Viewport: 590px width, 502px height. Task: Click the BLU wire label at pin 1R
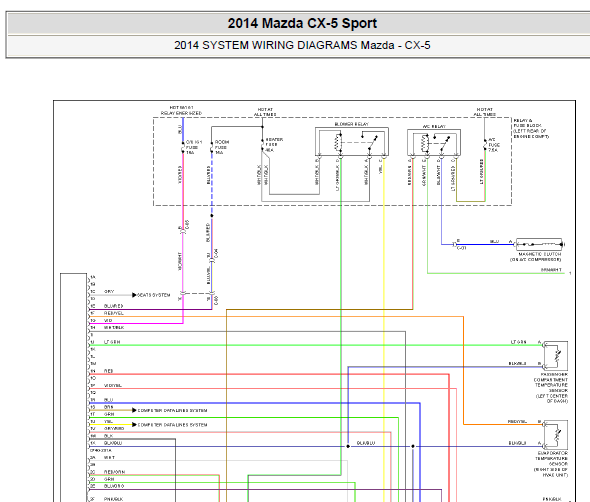[108, 400]
